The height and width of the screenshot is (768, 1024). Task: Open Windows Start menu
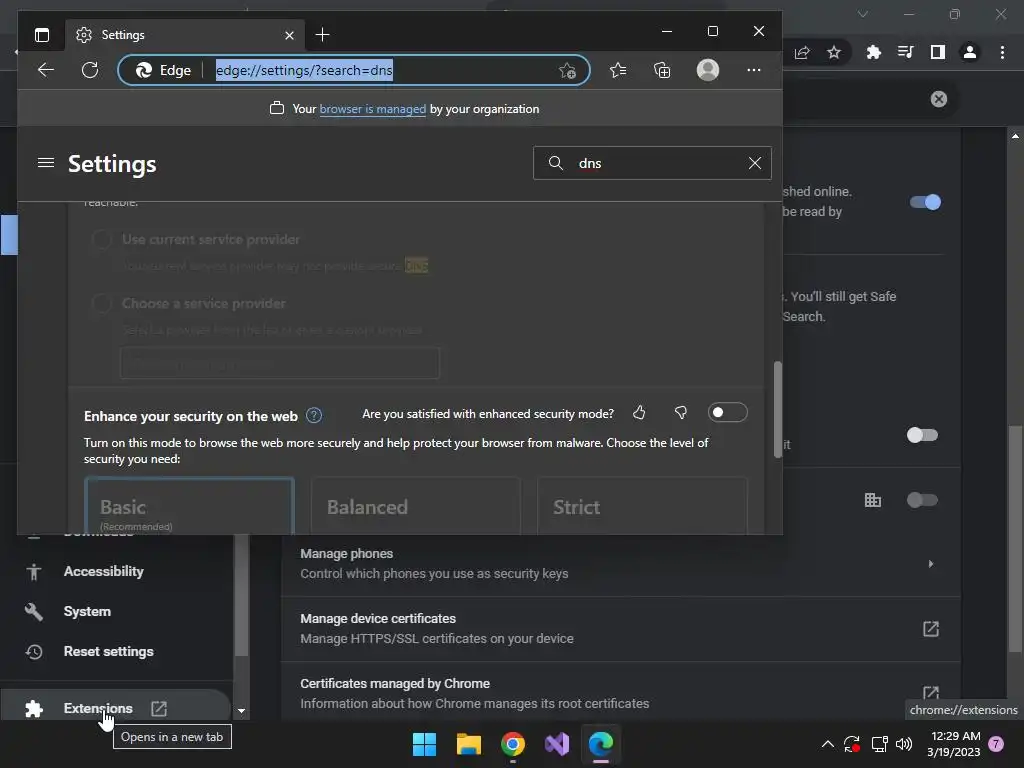(x=424, y=744)
